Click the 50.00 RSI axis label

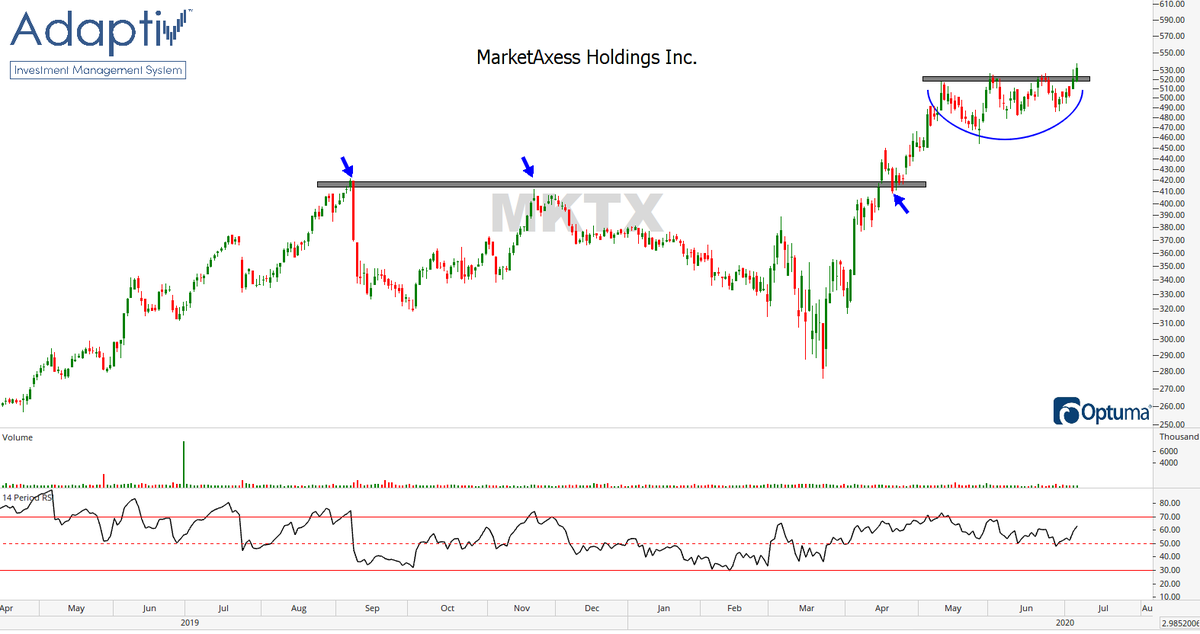[x=1168, y=544]
